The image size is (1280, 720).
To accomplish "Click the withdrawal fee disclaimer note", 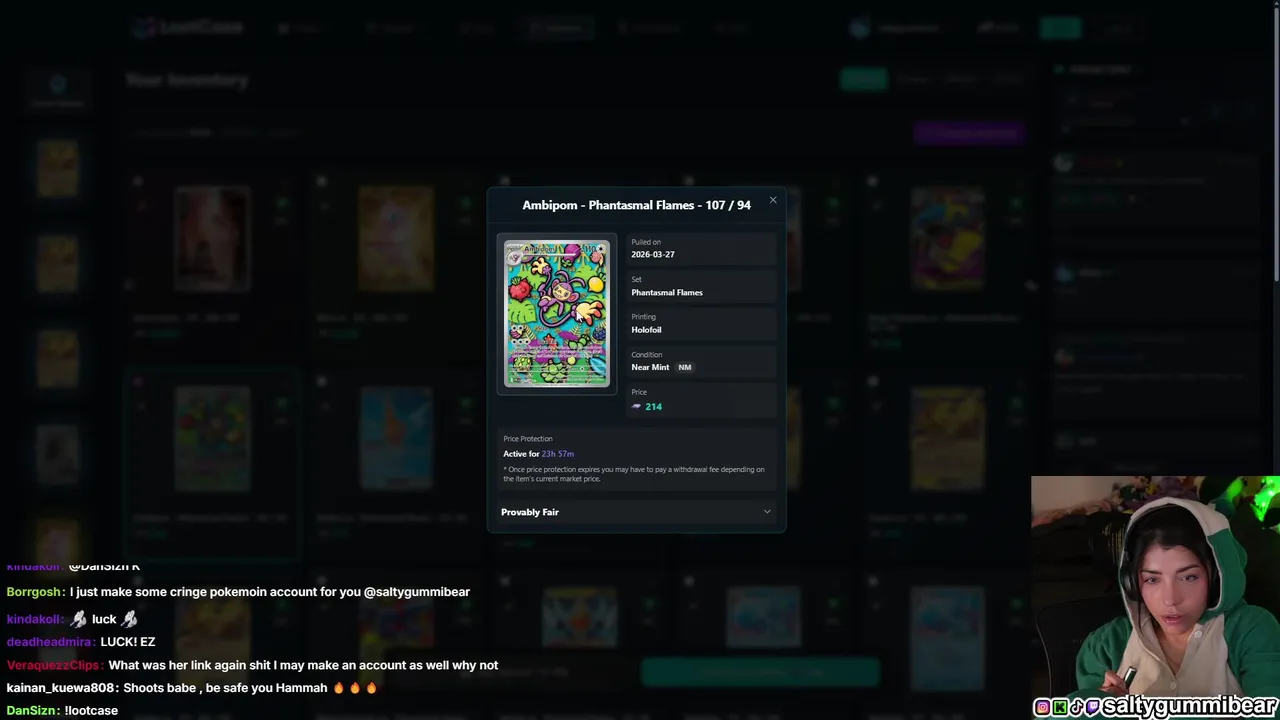I will coord(634,474).
